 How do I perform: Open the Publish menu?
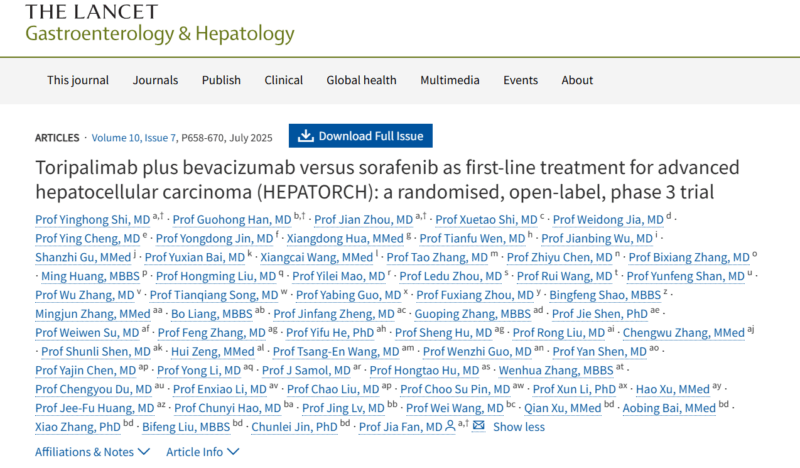click(221, 80)
